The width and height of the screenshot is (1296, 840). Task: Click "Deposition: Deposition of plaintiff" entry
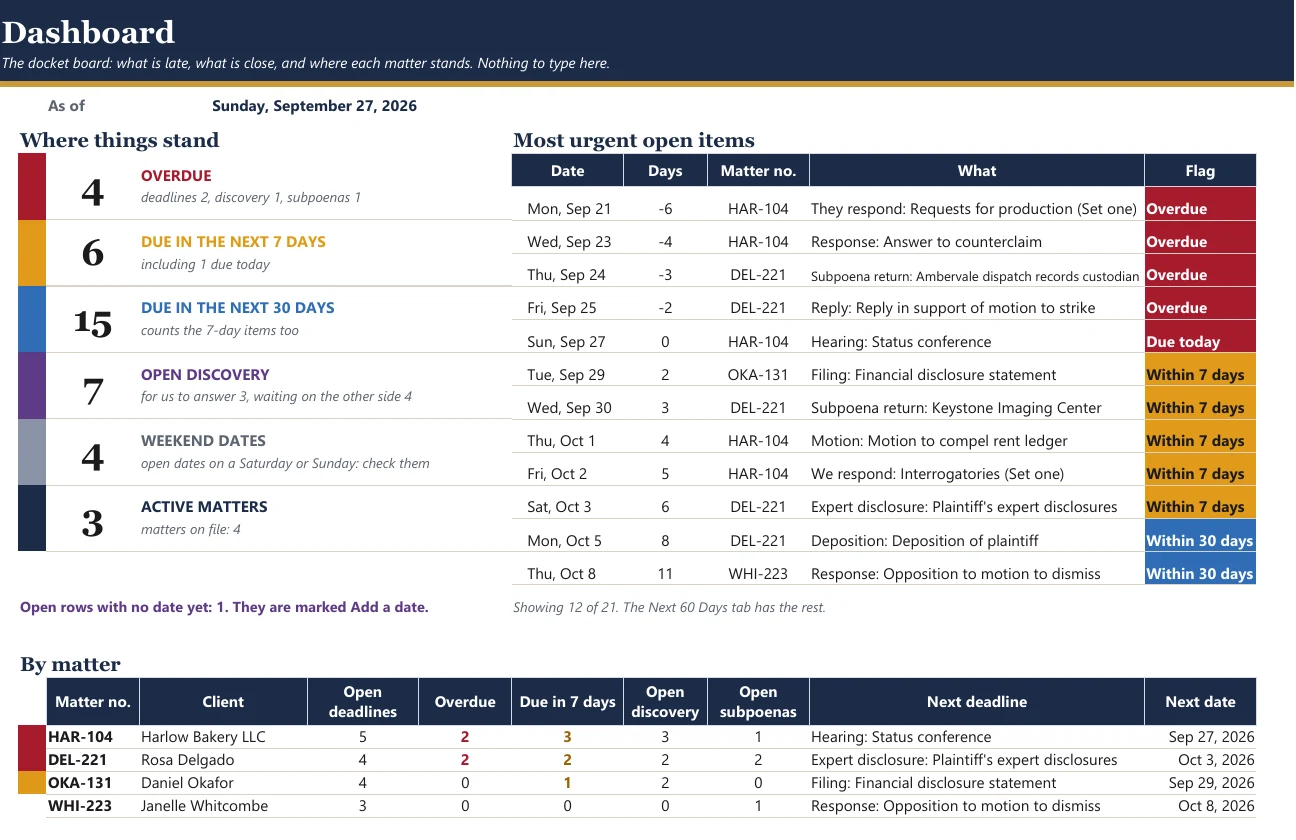925,541
